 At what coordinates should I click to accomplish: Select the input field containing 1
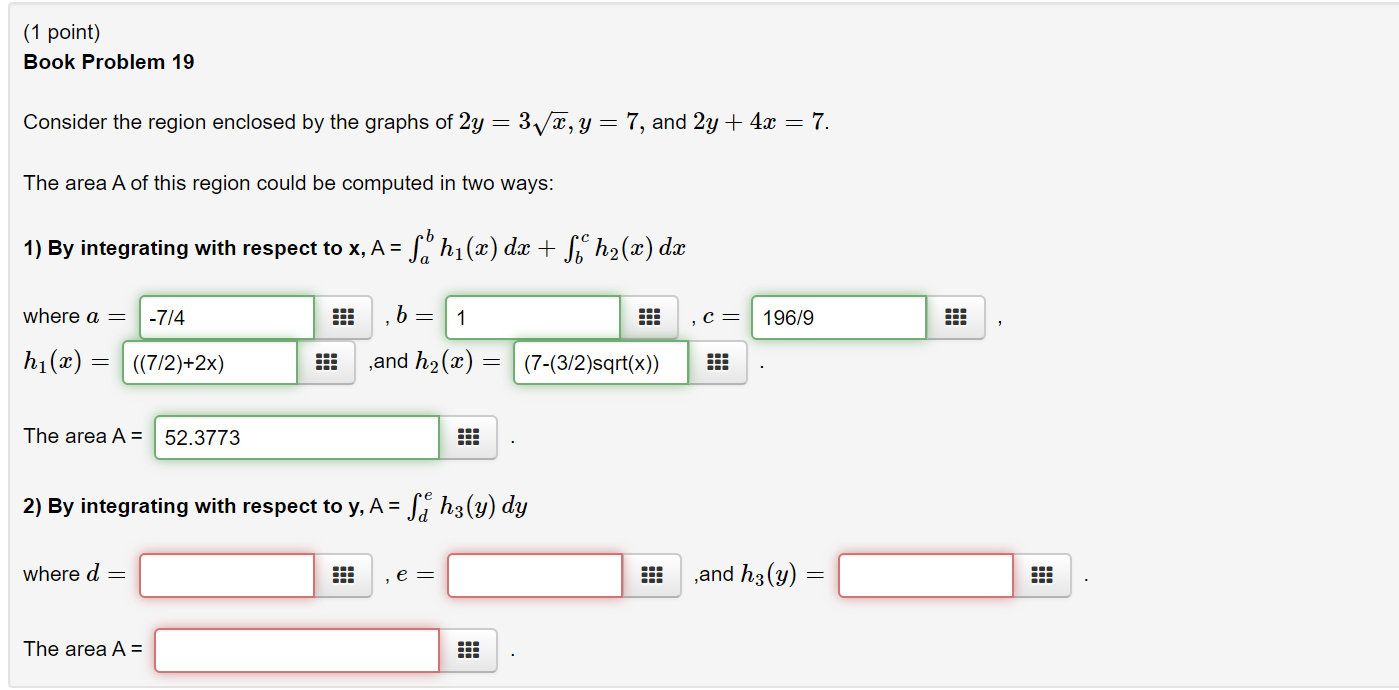533,317
